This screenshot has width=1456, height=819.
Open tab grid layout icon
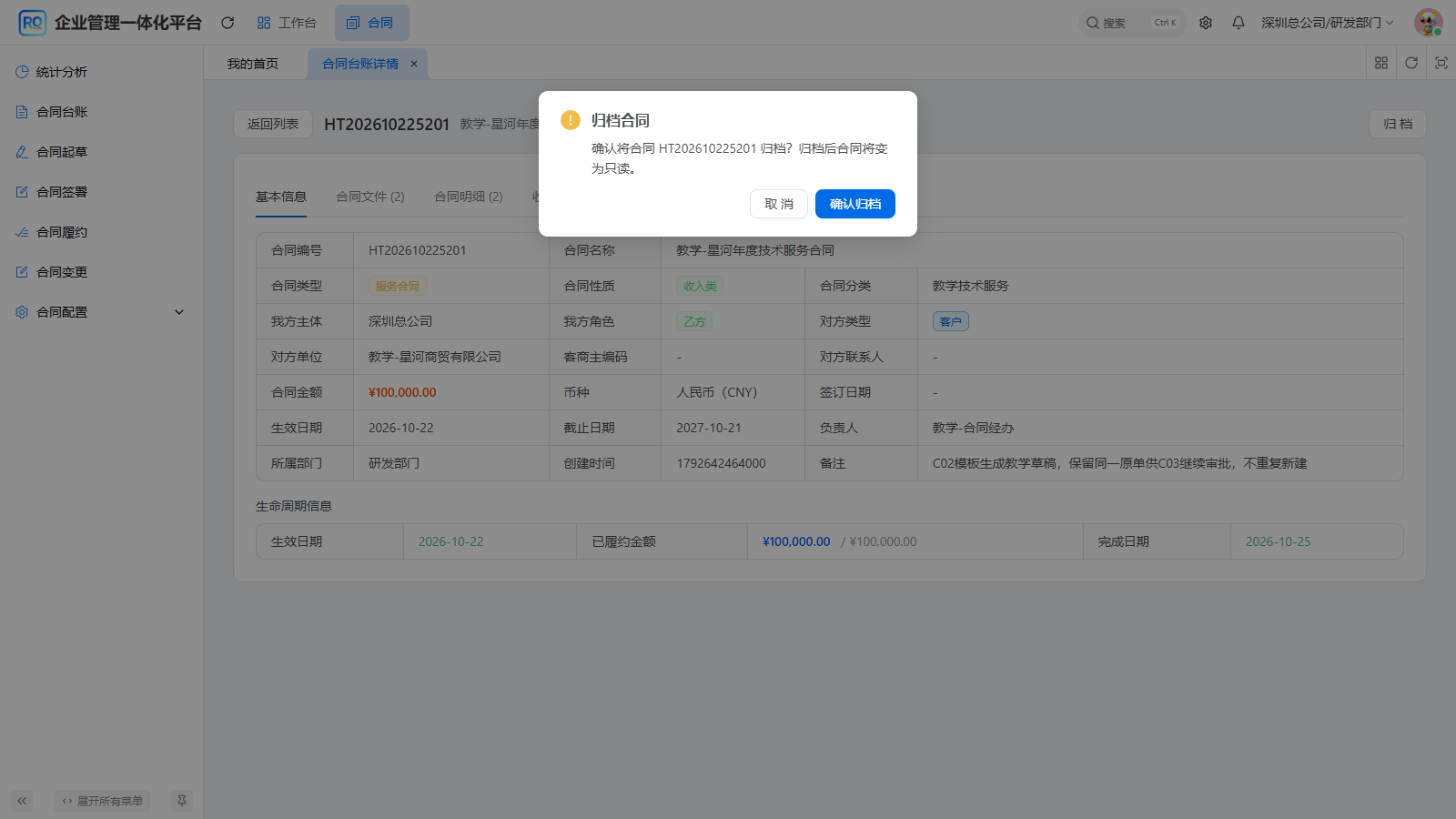click(x=1381, y=63)
